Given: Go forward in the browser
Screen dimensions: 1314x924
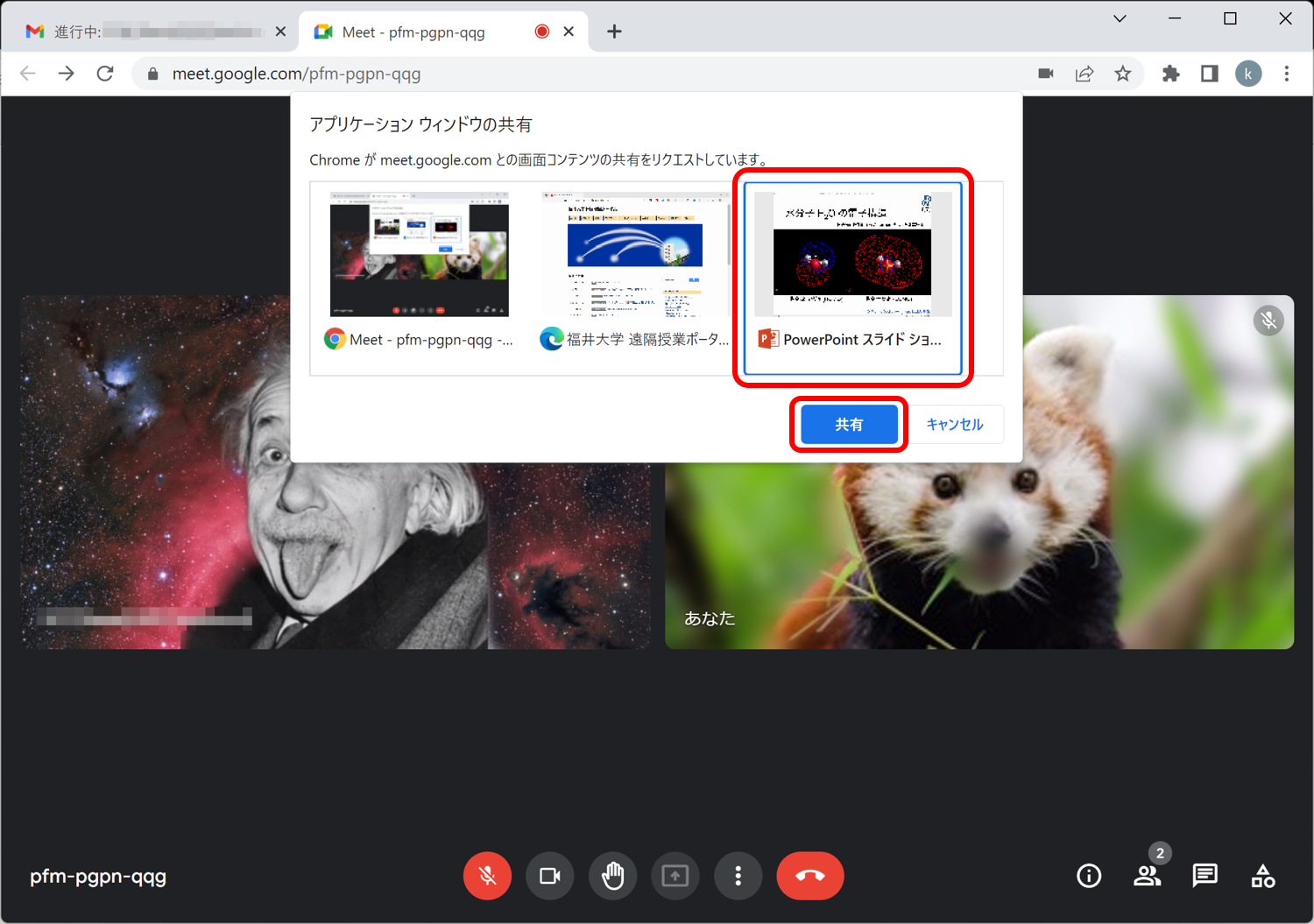Looking at the screenshot, I should point(67,74).
